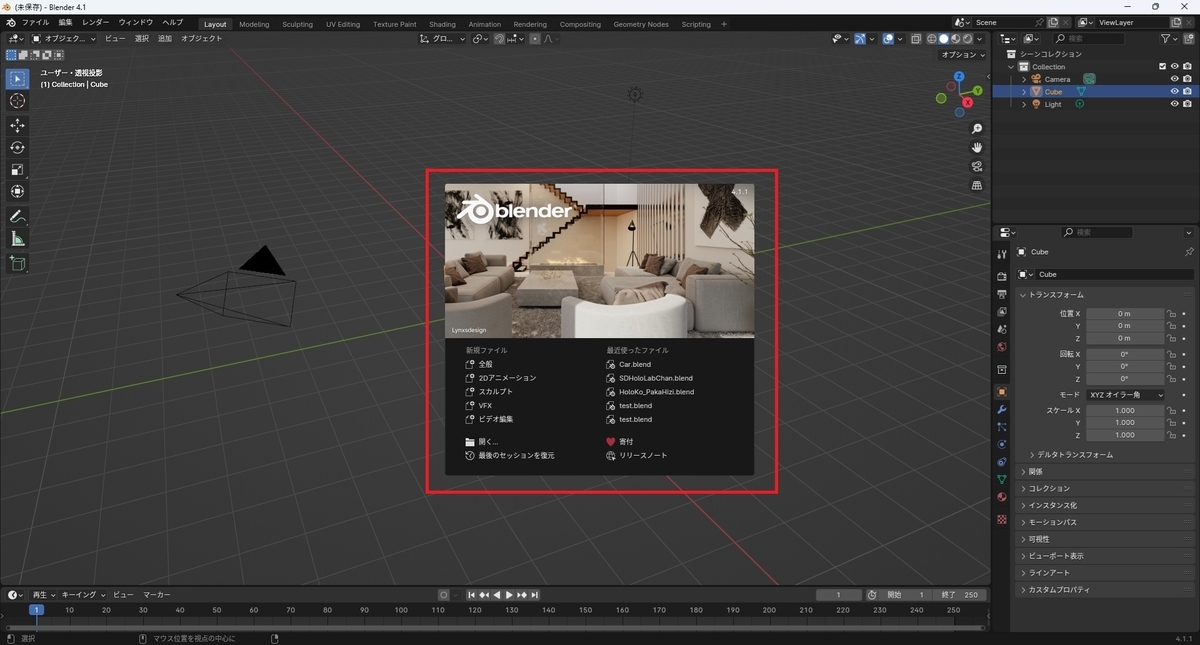Open the Object Data properties tab
1200x645 pixels.
click(1002, 479)
